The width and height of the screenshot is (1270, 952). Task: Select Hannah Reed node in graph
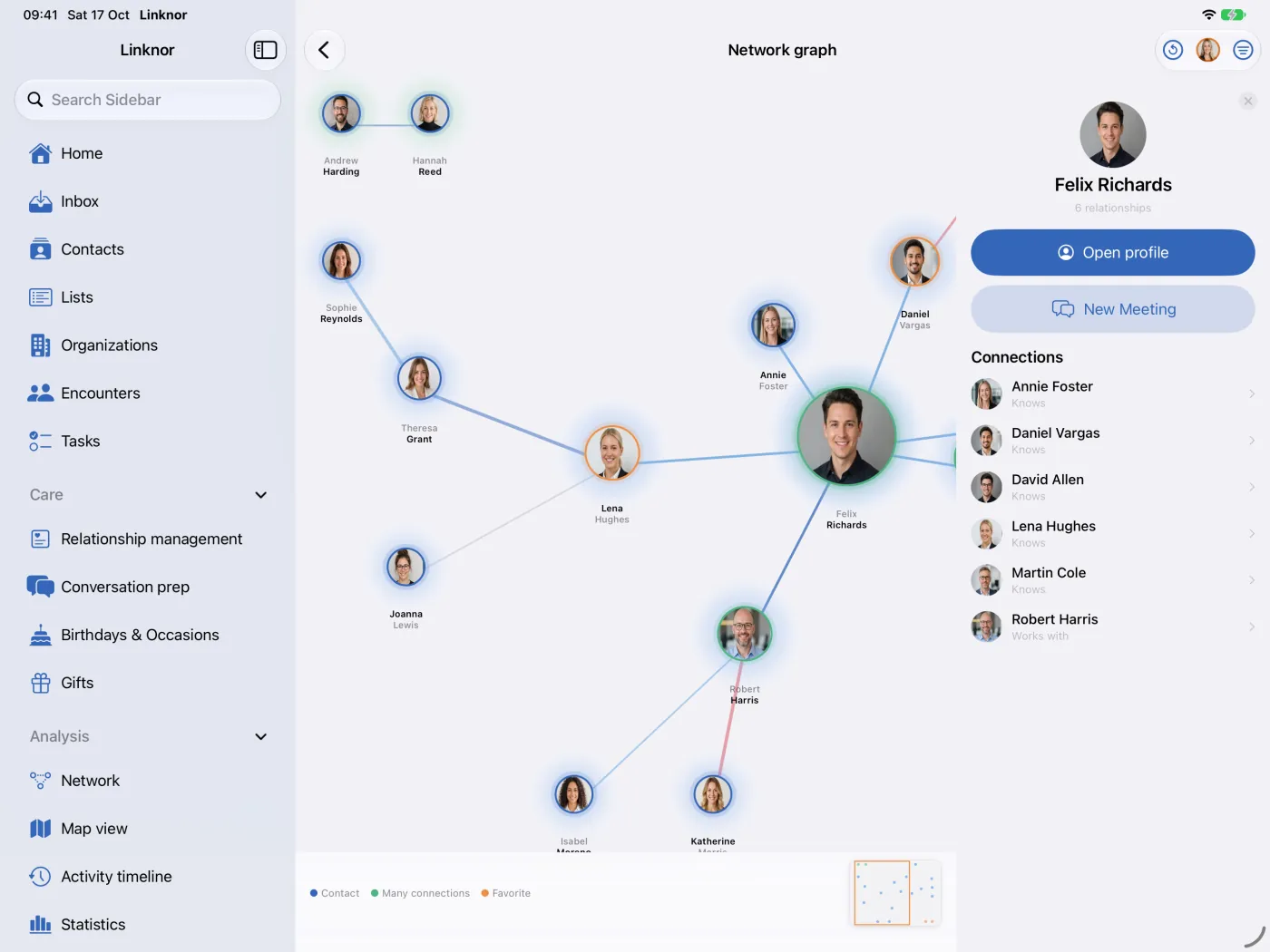click(430, 113)
